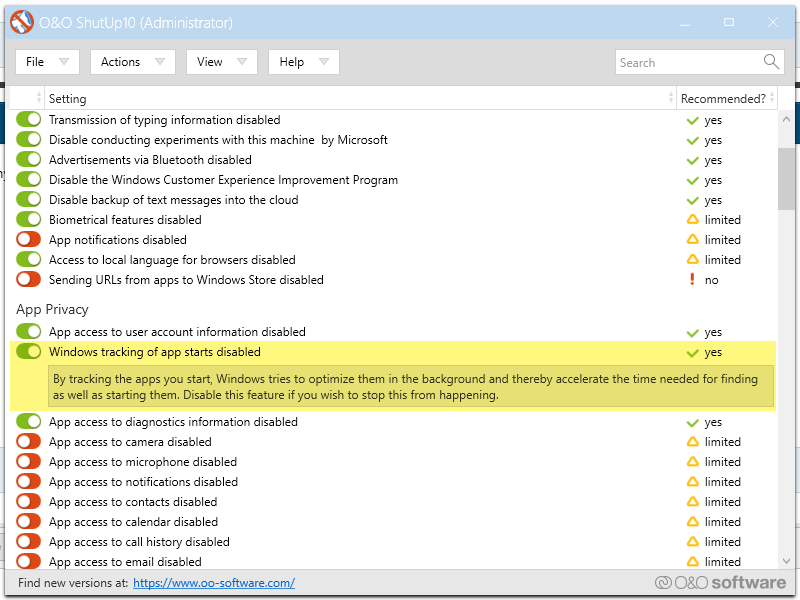Enable App notifications disabled switch
800x600 pixels.
(x=29, y=239)
